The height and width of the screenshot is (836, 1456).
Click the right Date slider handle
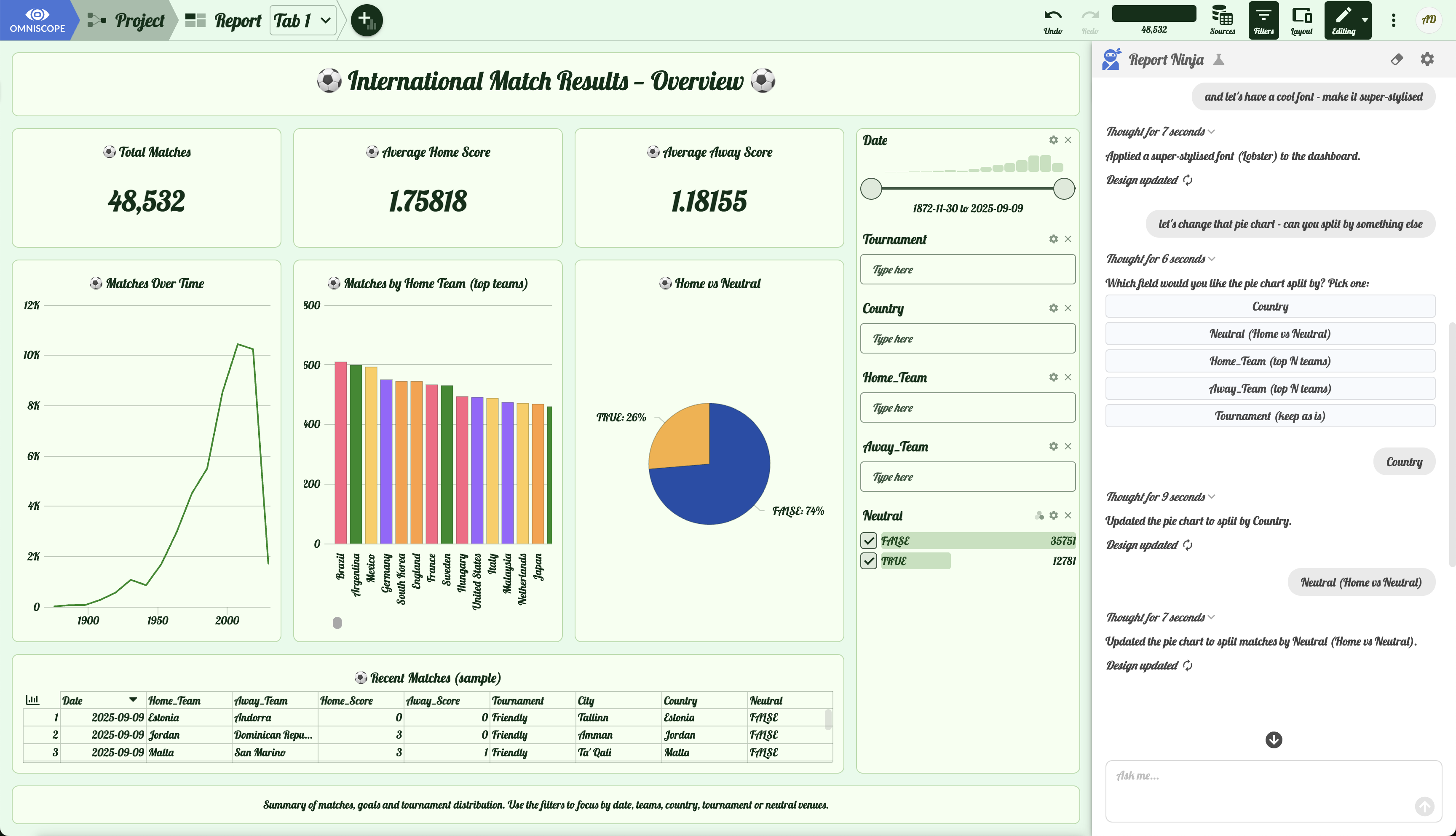pyautogui.click(x=1063, y=188)
